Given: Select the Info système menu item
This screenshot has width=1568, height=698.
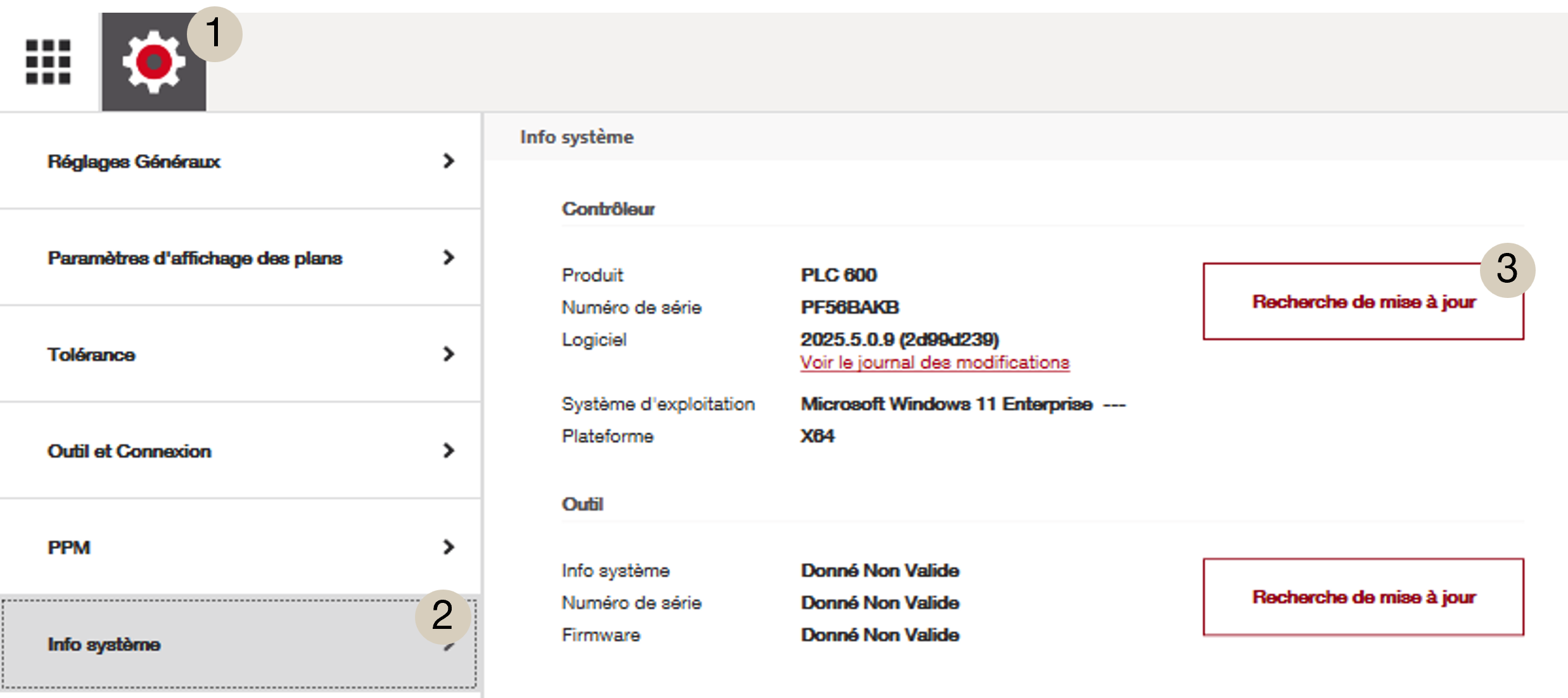Looking at the screenshot, I should [105, 645].
